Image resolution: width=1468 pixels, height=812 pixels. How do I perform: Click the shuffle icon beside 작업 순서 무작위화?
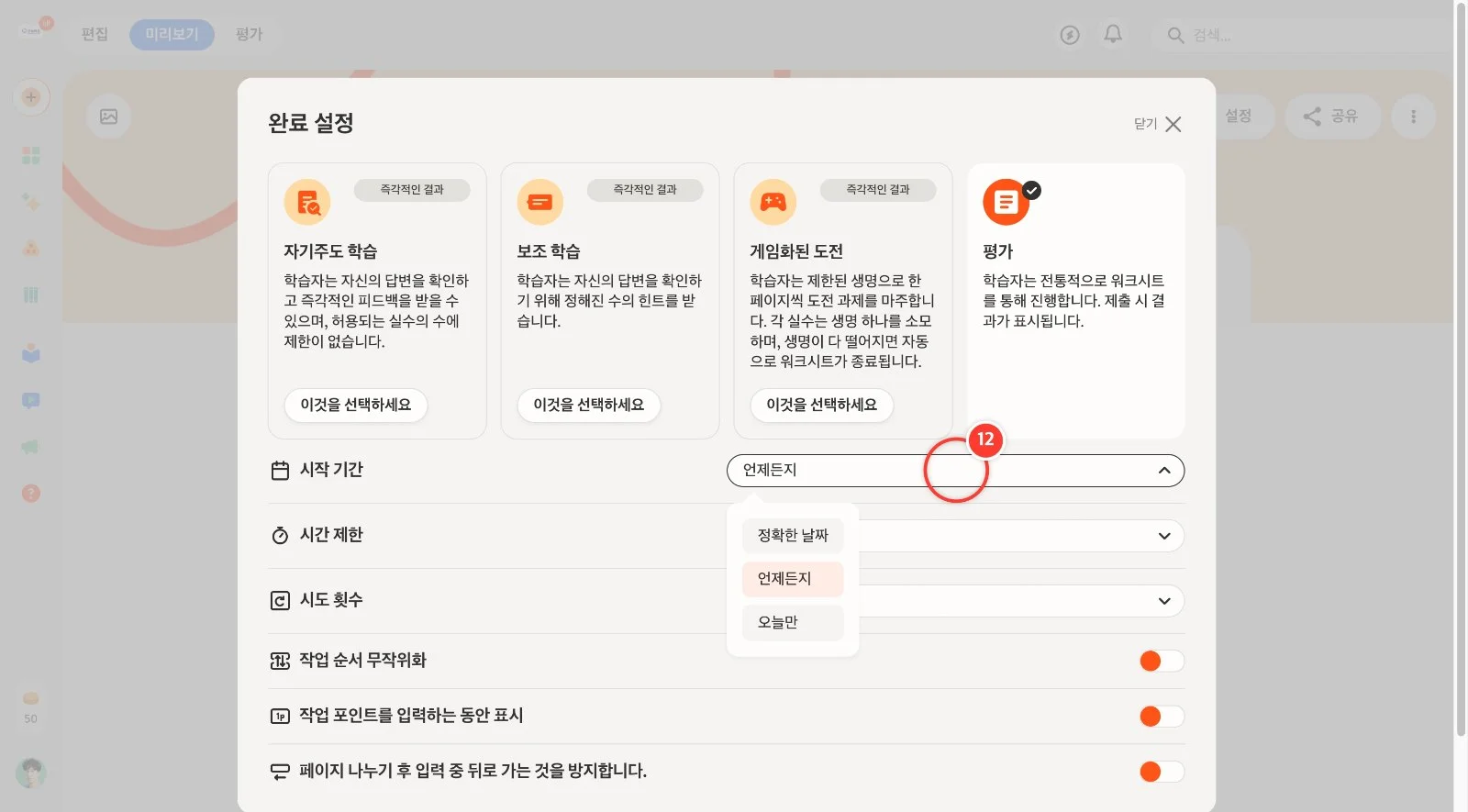tap(280, 661)
